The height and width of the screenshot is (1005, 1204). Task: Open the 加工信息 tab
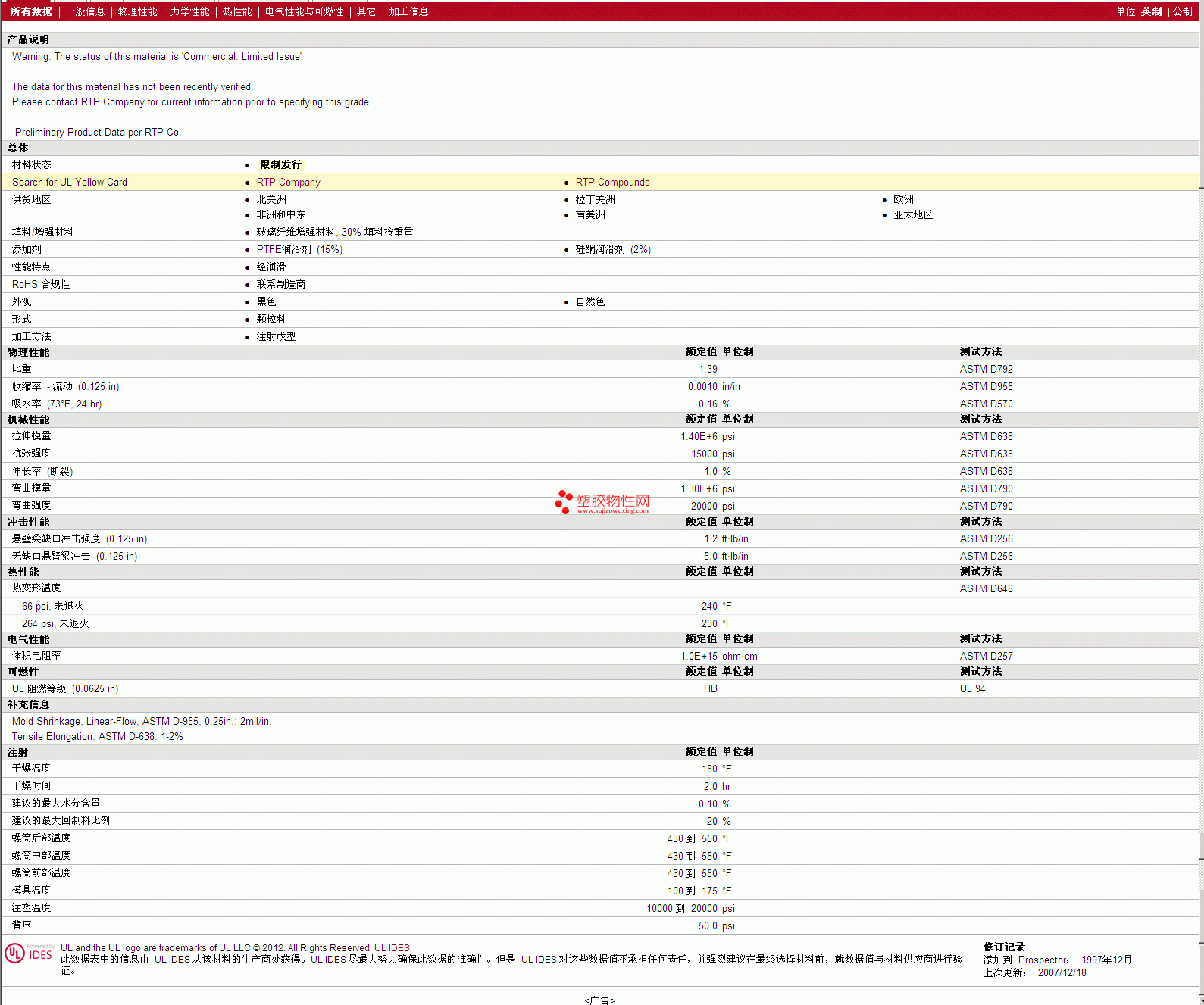coord(408,12)
